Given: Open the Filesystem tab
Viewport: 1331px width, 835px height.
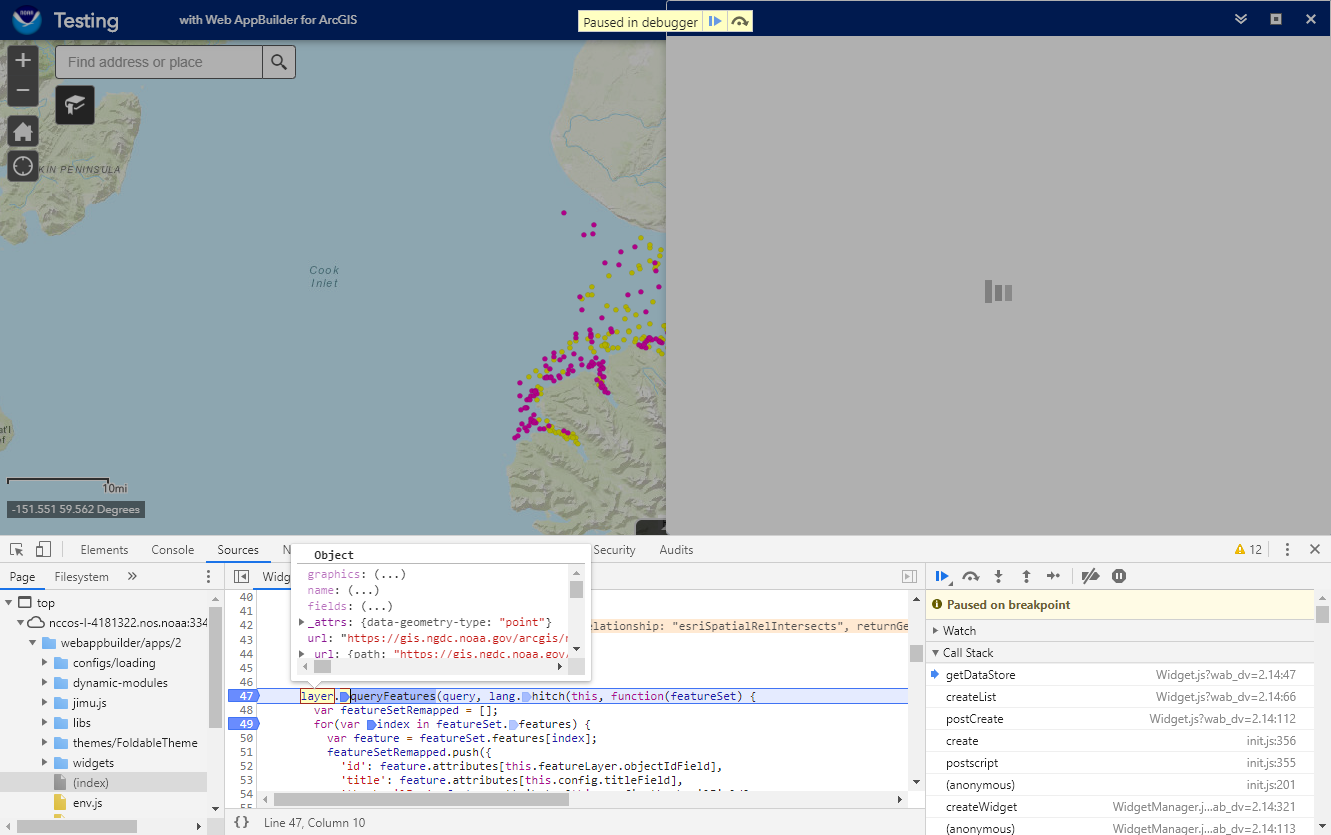Looking at the screenshot, I should [81, 577].
